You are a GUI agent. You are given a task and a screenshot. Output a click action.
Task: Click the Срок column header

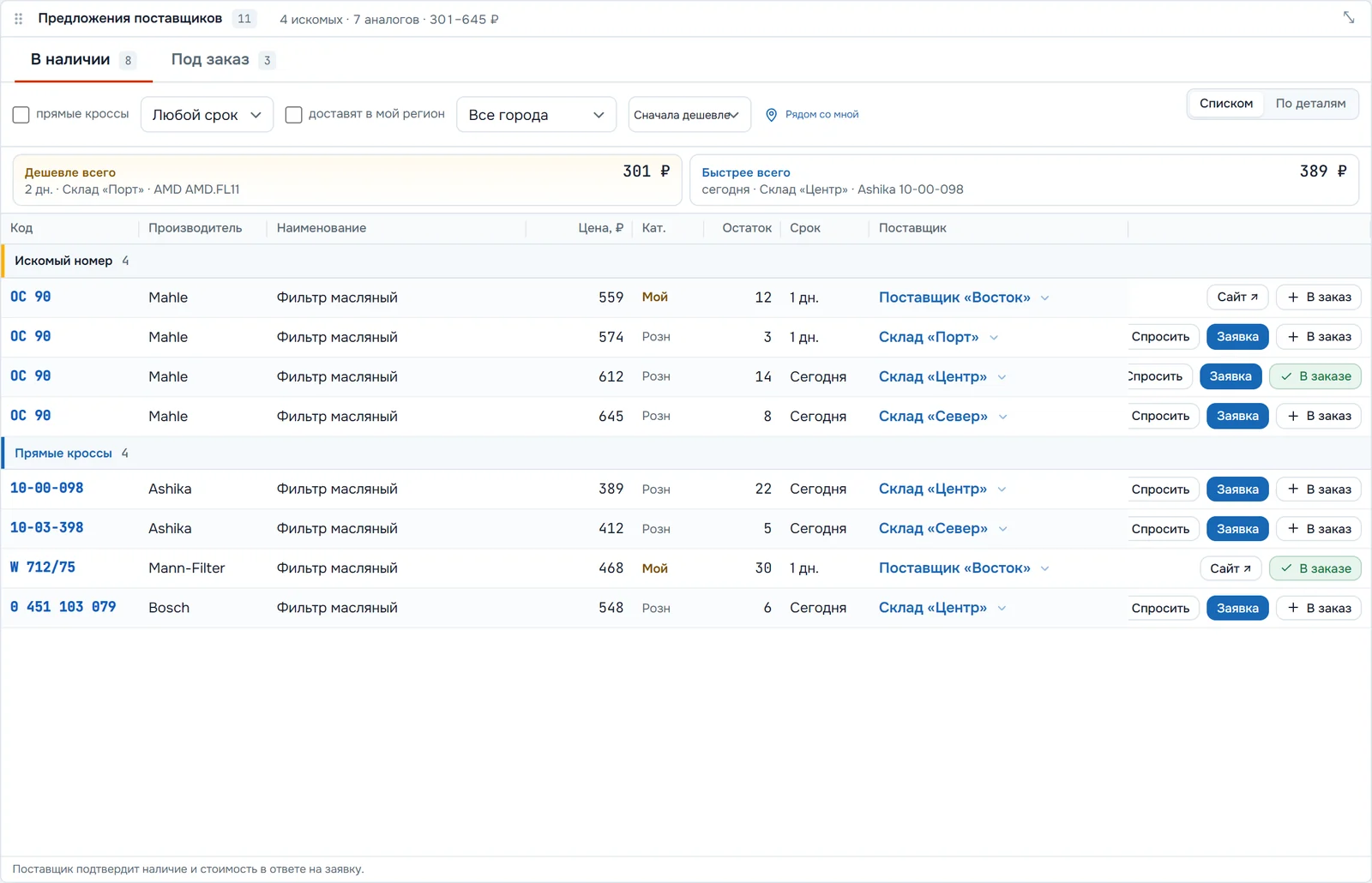tap(805, 228)
